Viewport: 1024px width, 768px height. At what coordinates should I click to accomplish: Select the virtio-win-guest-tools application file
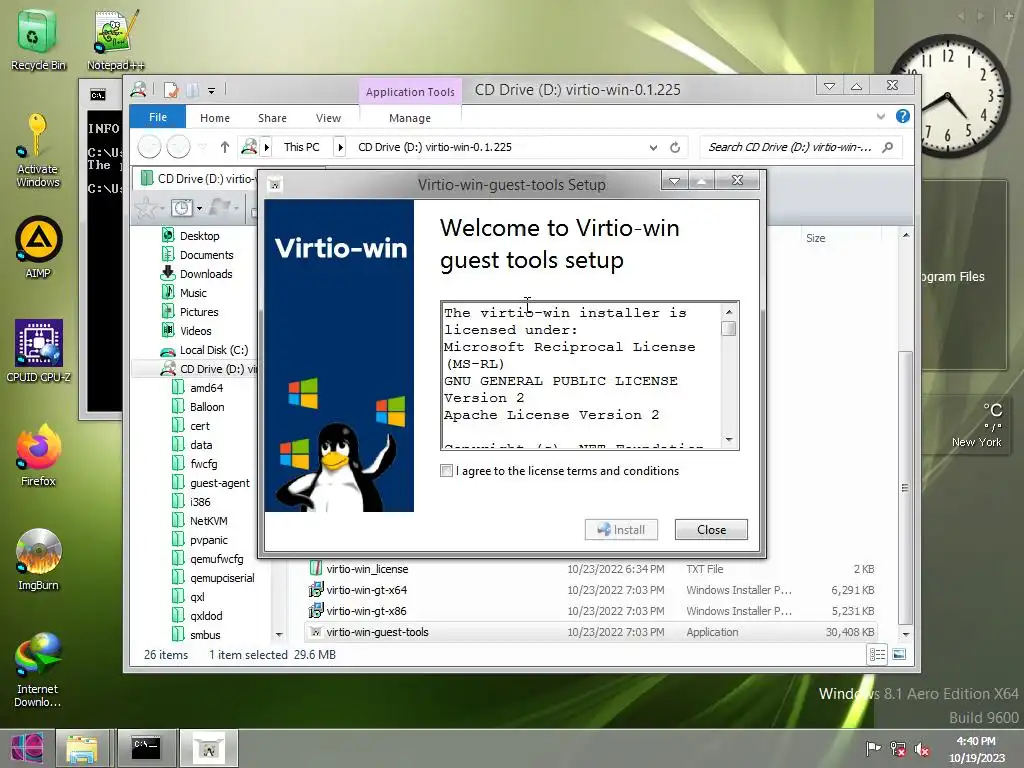point(591,632)
